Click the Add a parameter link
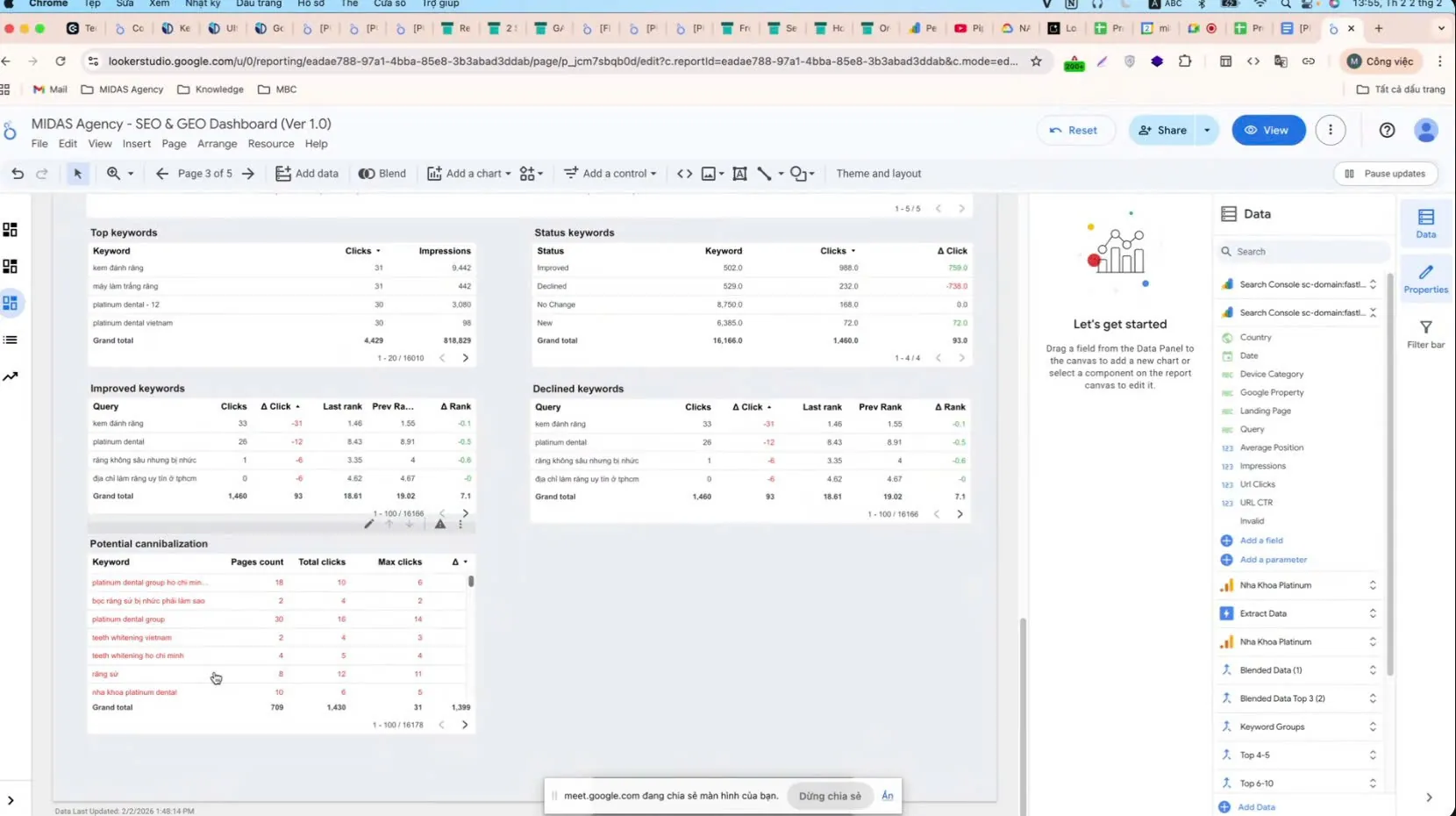 click(1273, 560)
